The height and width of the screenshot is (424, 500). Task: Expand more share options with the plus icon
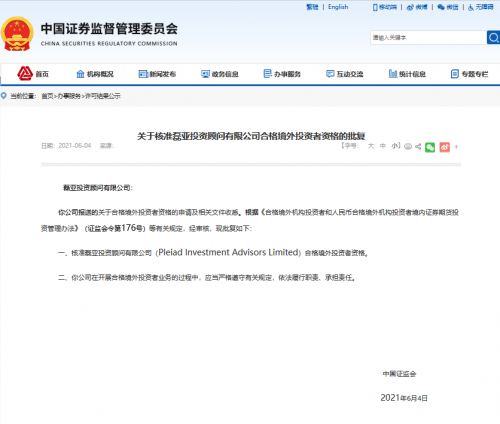[456, 147]
